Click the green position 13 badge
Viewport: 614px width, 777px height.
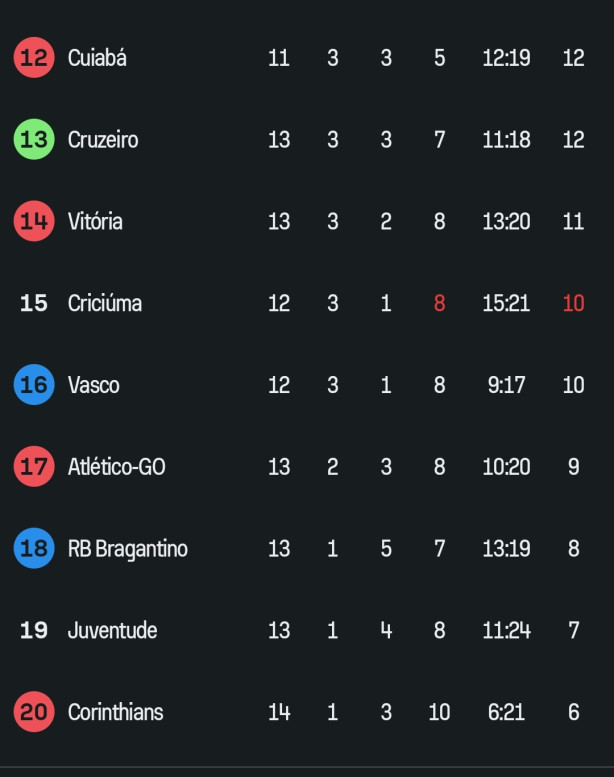click(34, 139)
